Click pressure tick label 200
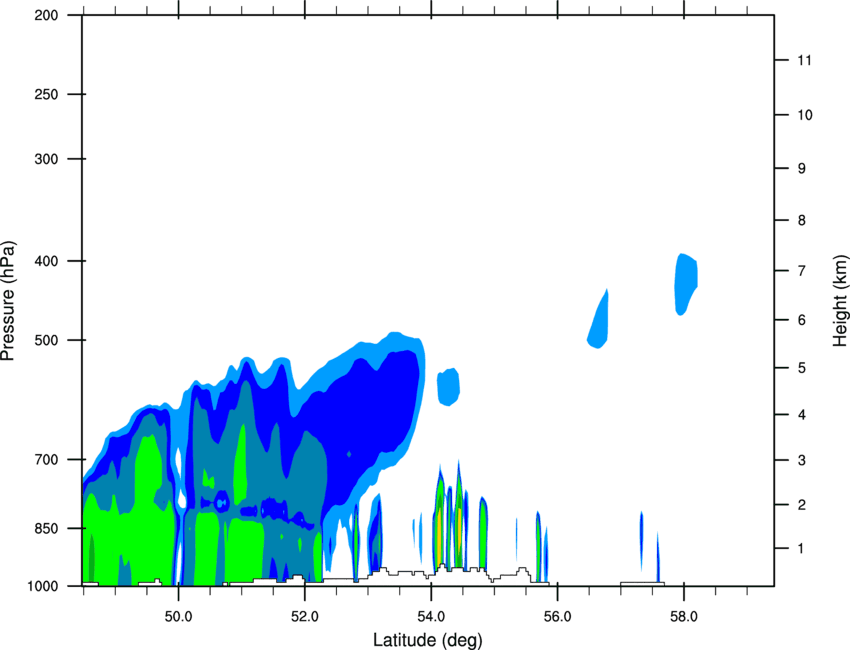The width and height of the screenshot is (850, 650). pos(46,15)
